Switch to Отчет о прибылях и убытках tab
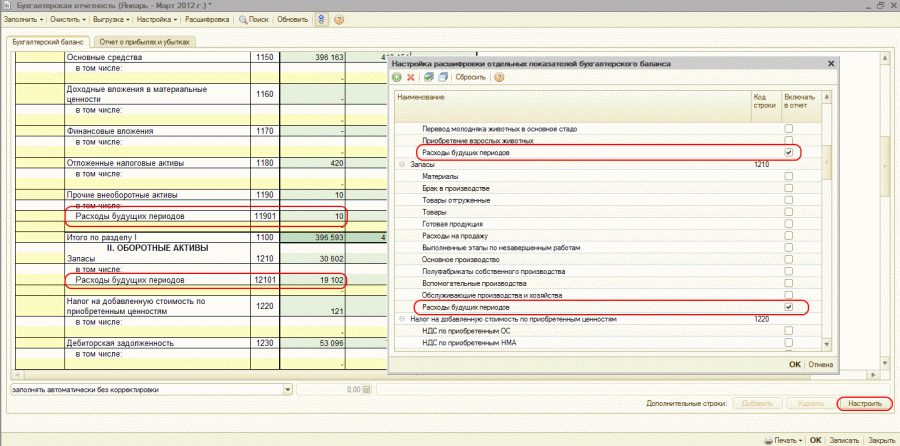900x446 pixels. (x=145, y=42)
